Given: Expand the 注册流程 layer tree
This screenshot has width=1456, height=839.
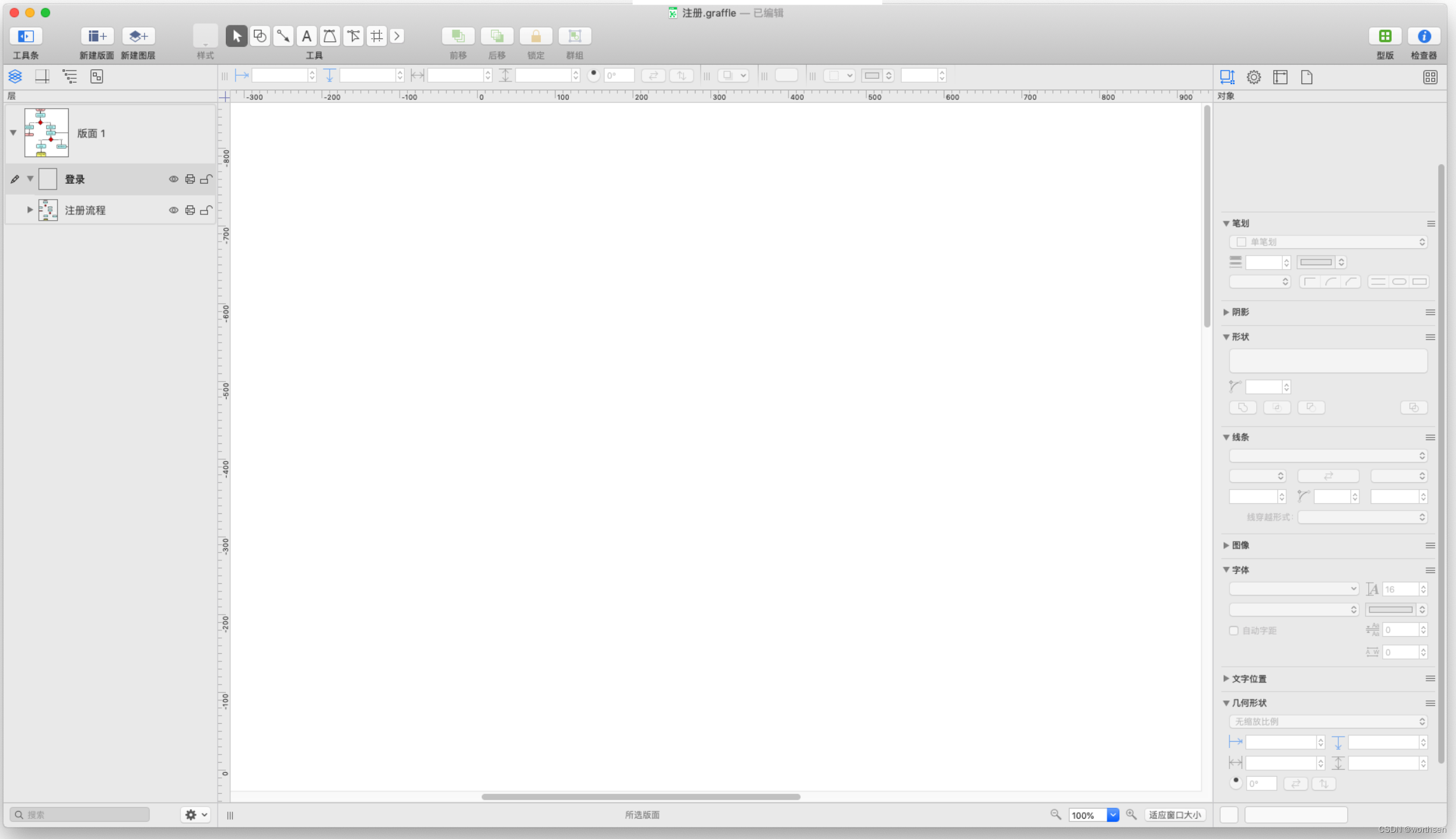Looking at the screenshot, I should 29,210.
